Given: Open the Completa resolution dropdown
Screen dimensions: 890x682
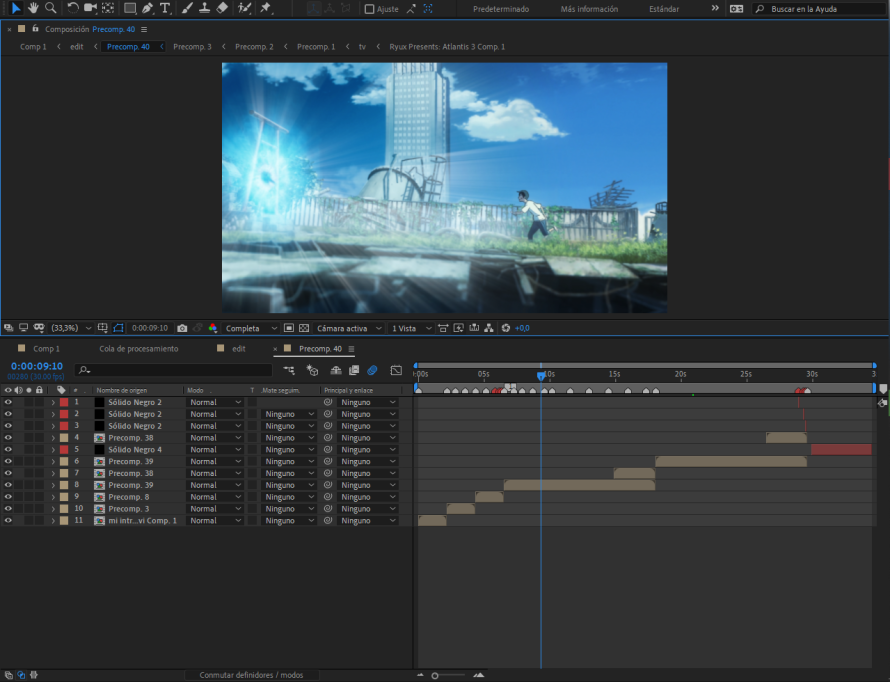Looking at the screenshot, I should pyautogui.click(x=248, y=328).
